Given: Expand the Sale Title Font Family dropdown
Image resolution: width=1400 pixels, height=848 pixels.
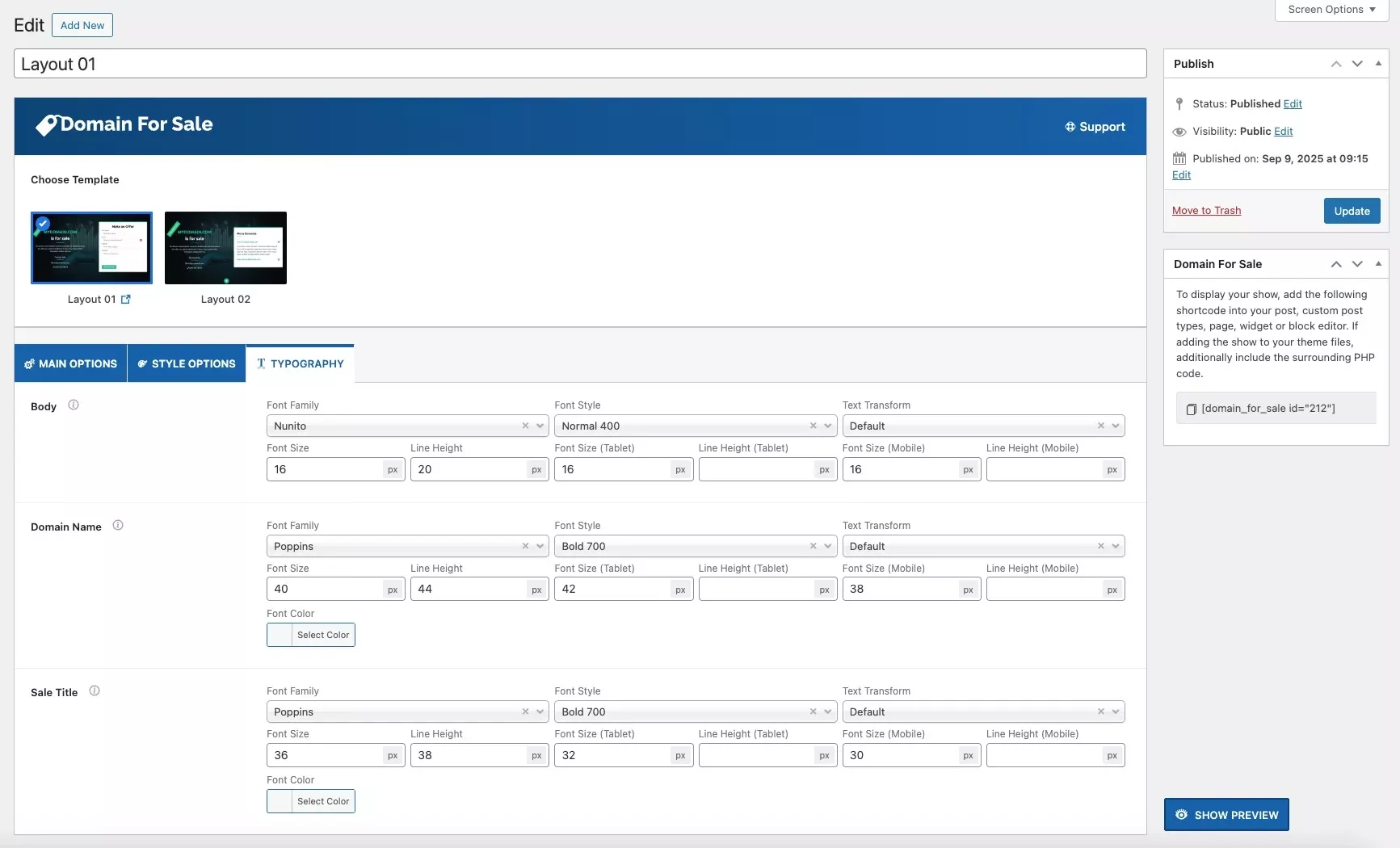Looking at the screenshot, I should 540,712.
